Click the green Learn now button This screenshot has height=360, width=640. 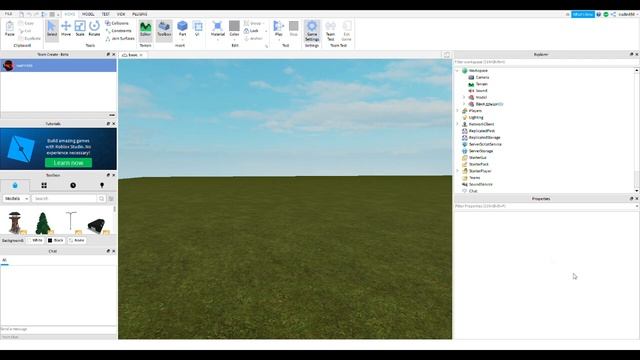point(69,163)
